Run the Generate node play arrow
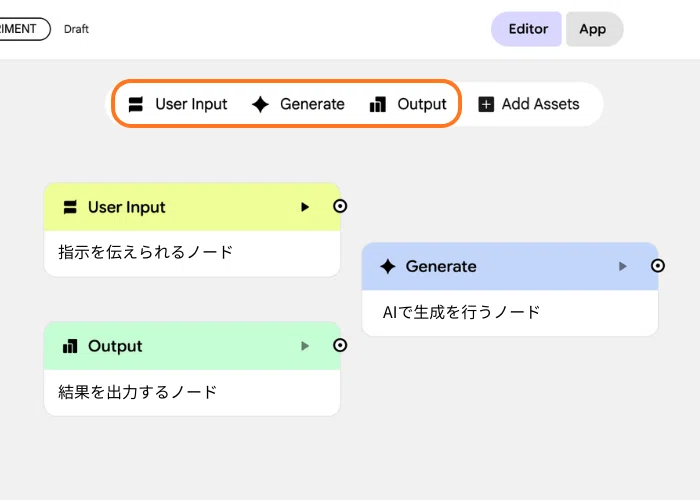The height and width of the screenshot is (500, 700). tap(622, 267)
